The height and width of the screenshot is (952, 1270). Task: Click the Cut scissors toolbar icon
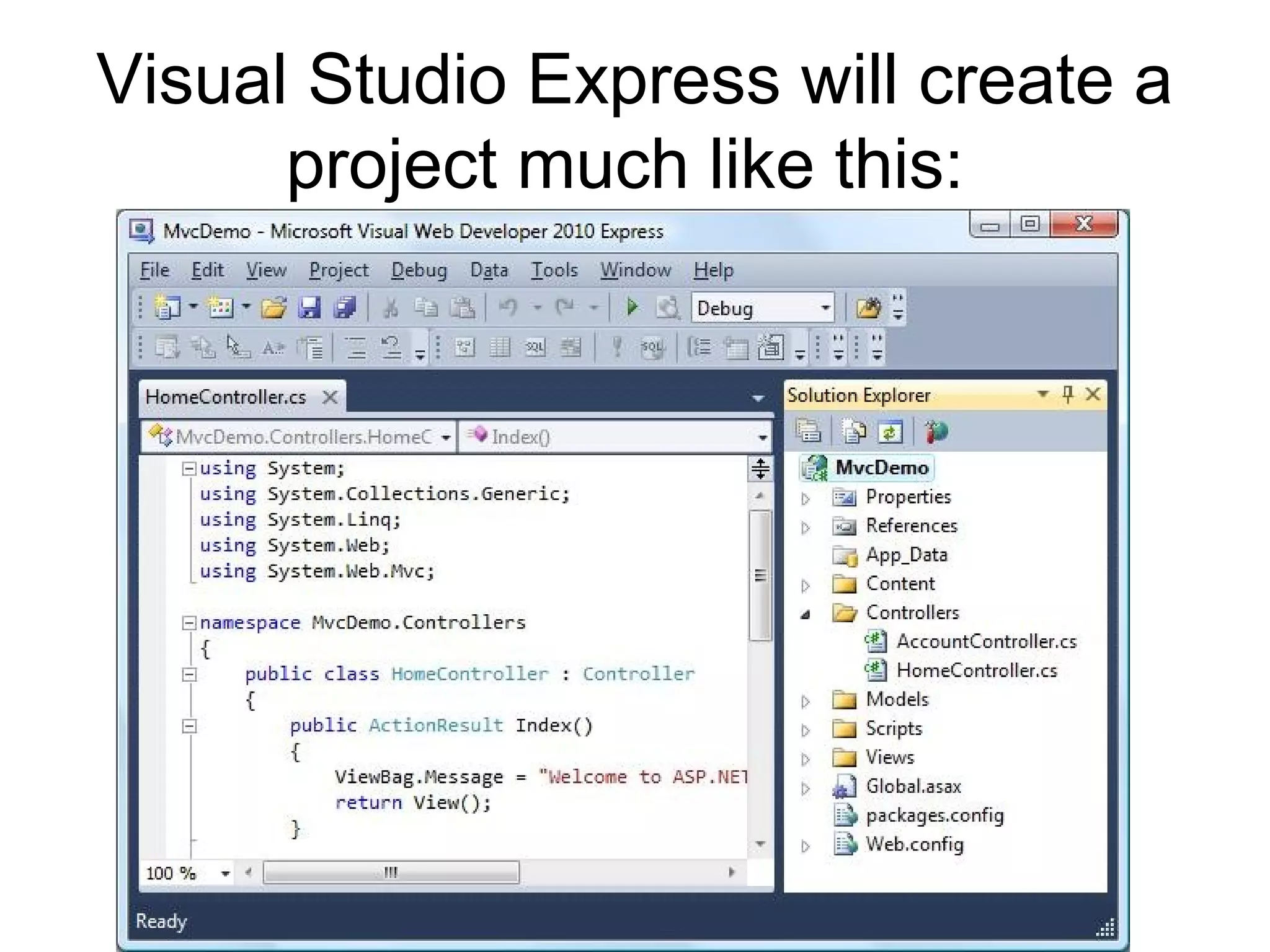point(391,307)
